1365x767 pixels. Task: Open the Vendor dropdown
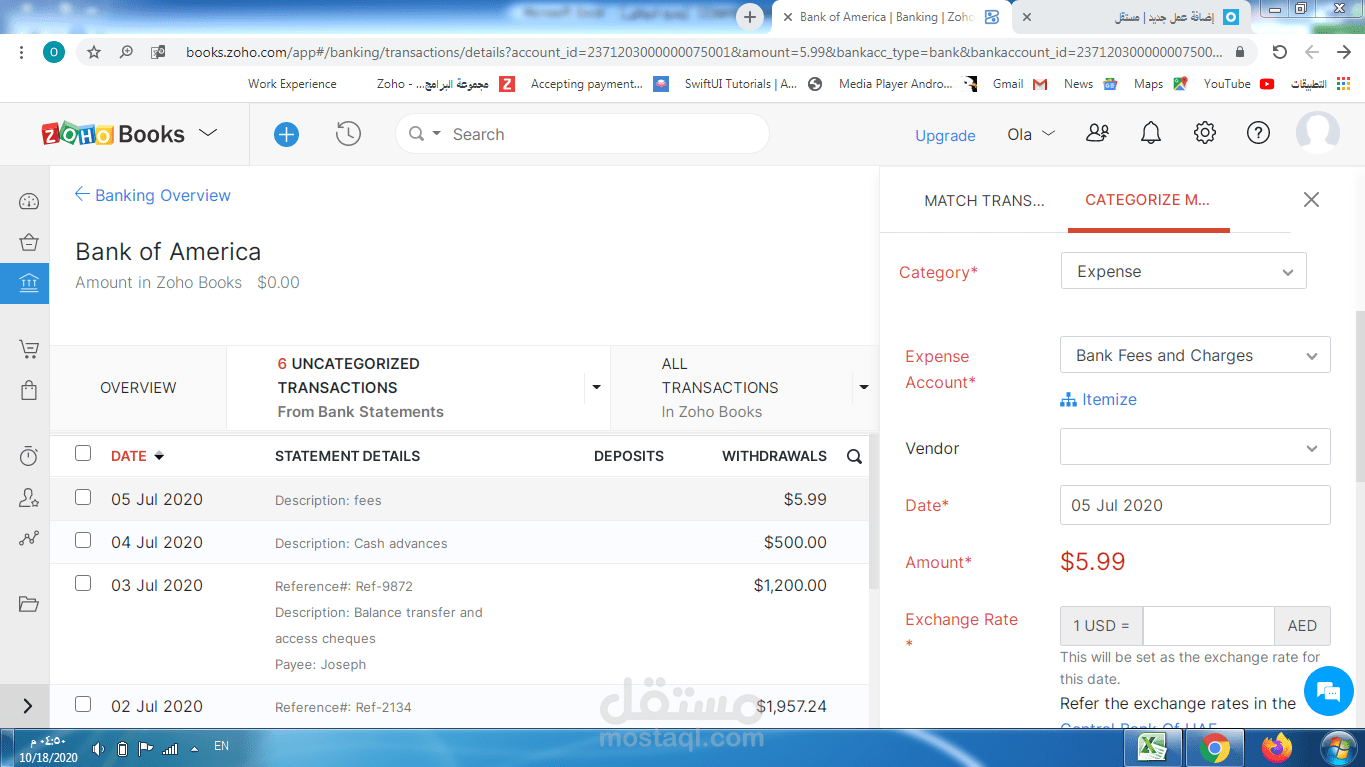tap(1195, 447)
